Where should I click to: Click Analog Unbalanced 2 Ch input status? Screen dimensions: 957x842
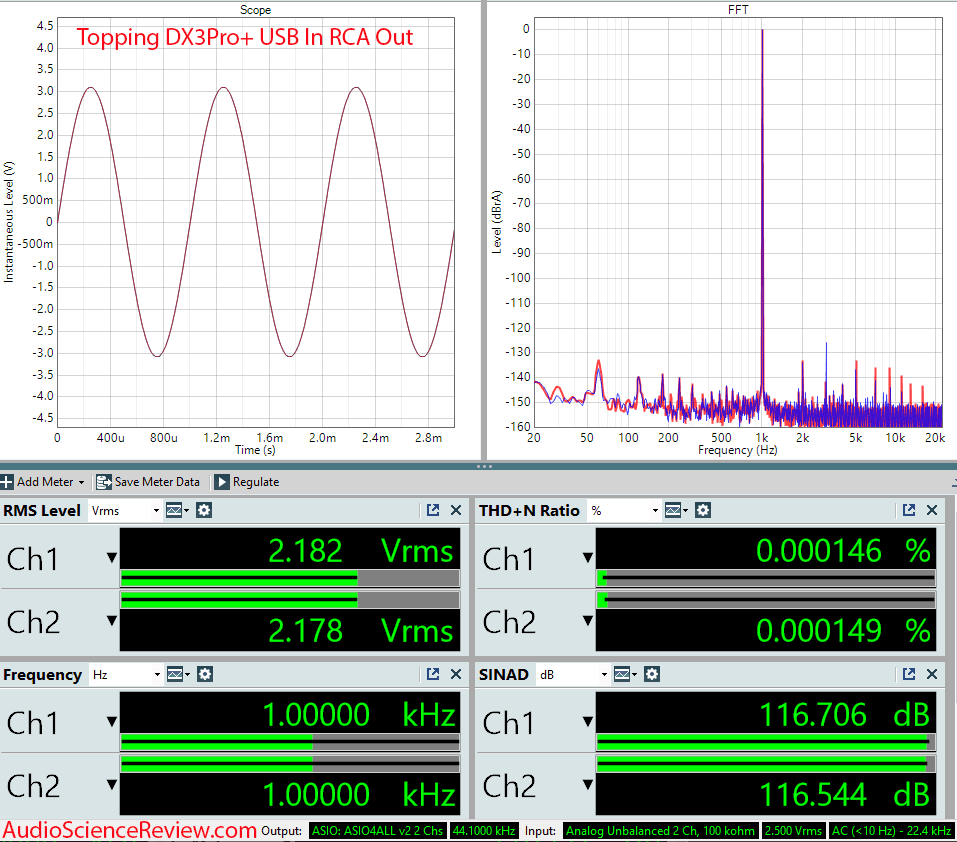660,831
